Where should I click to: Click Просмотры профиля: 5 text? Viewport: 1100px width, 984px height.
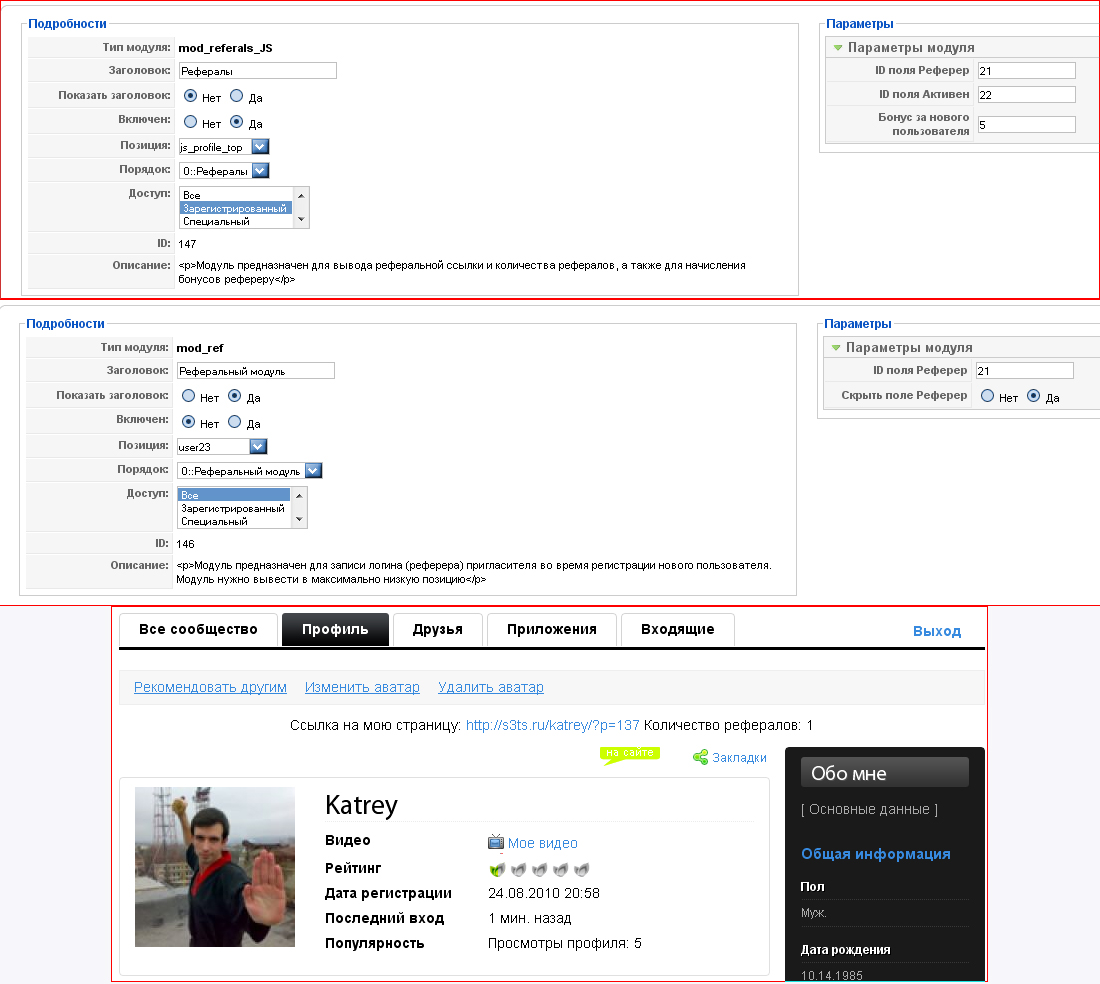point(565,943)
